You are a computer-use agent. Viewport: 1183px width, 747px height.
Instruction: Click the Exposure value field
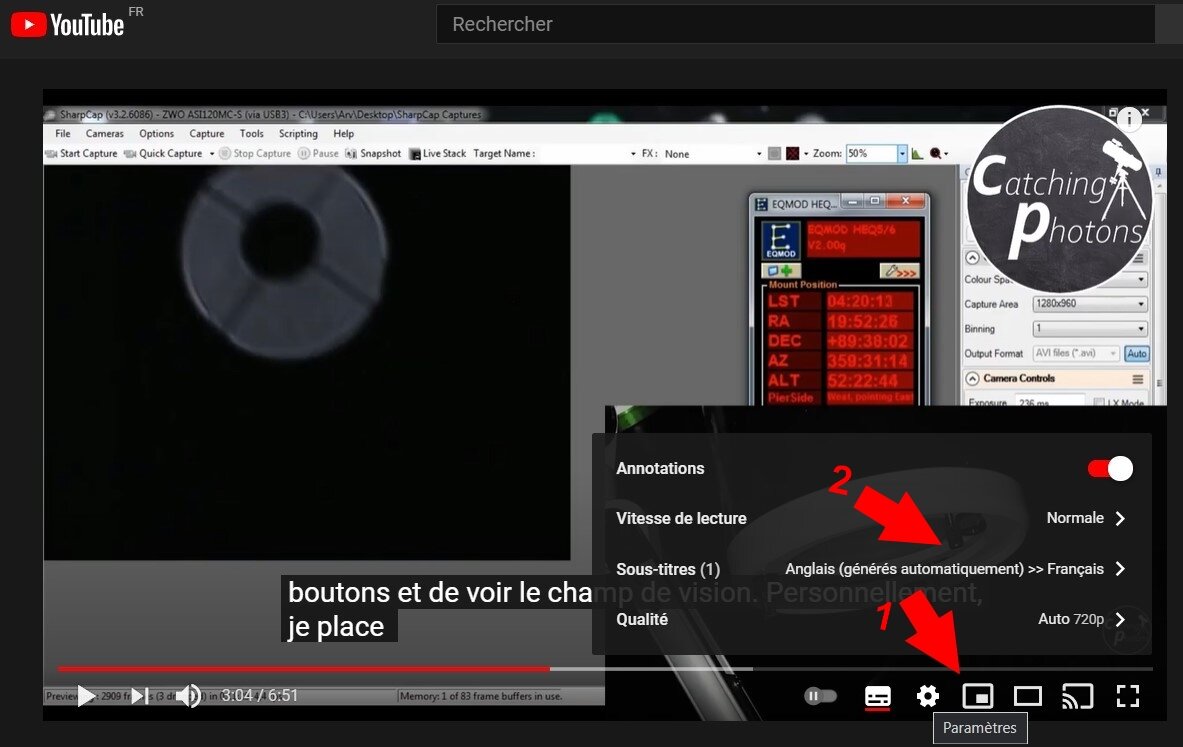1049,401
